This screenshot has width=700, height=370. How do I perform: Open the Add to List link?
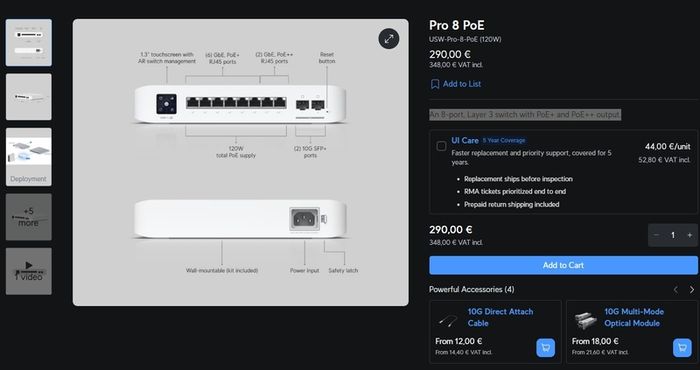[x=462, y=84]
